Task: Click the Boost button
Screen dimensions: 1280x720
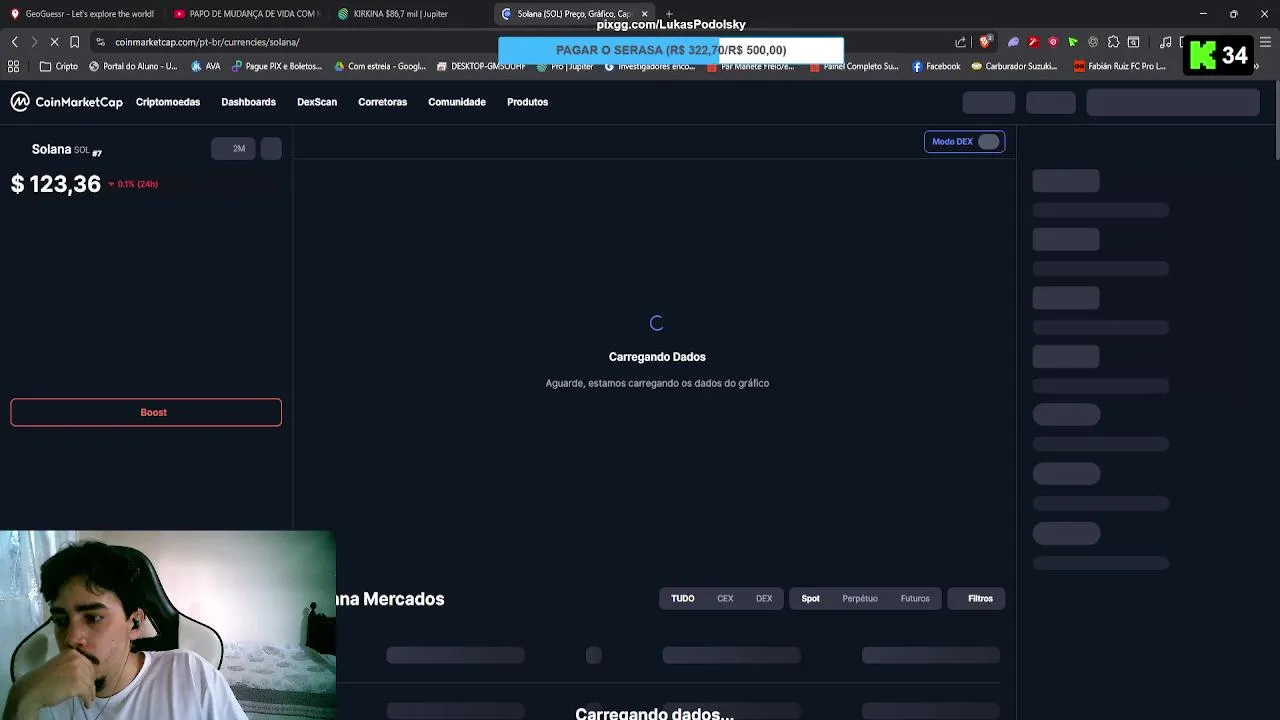Action: click(146, 412)
